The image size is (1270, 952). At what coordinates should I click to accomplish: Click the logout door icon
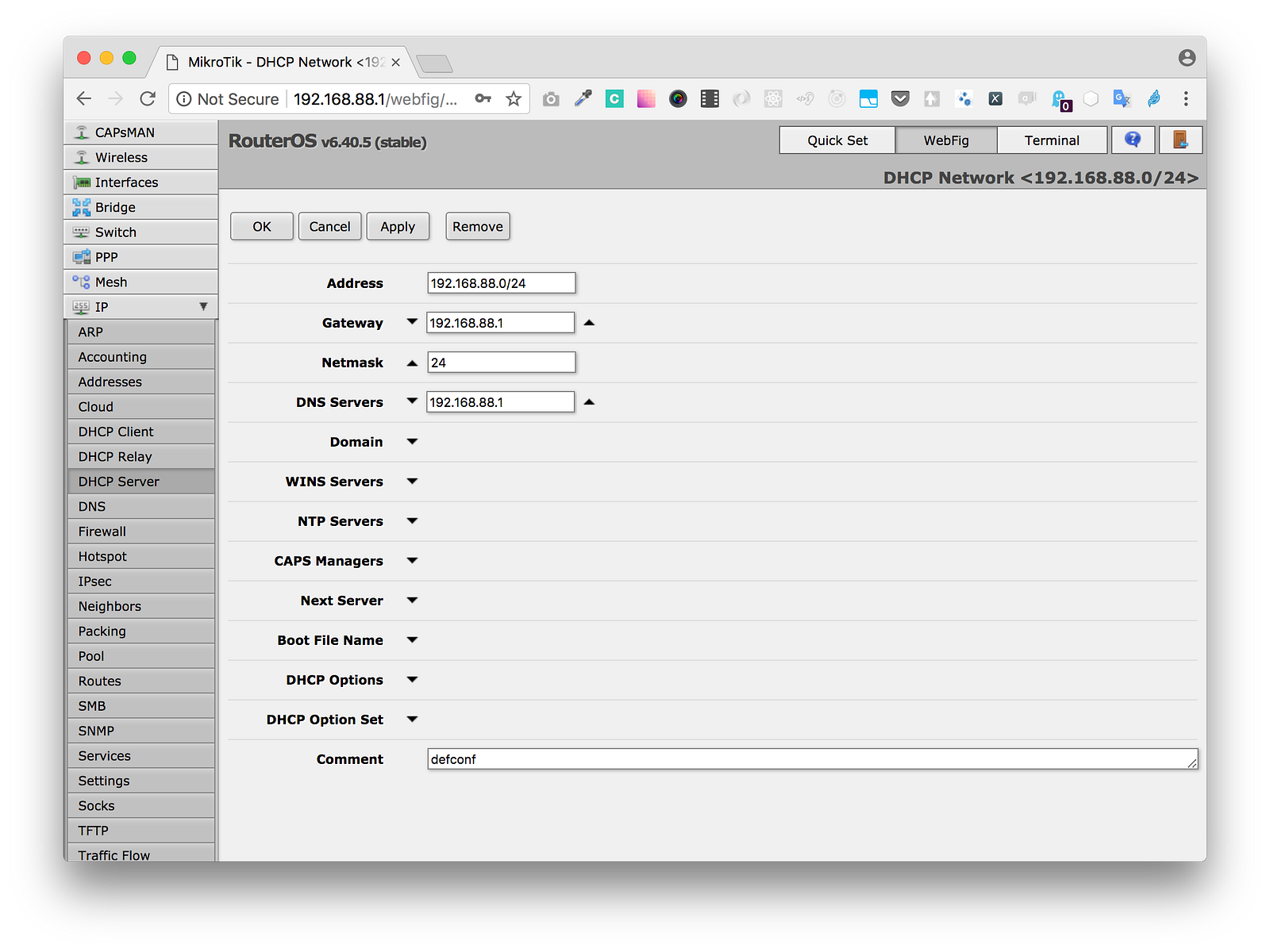pos(1180,140)
